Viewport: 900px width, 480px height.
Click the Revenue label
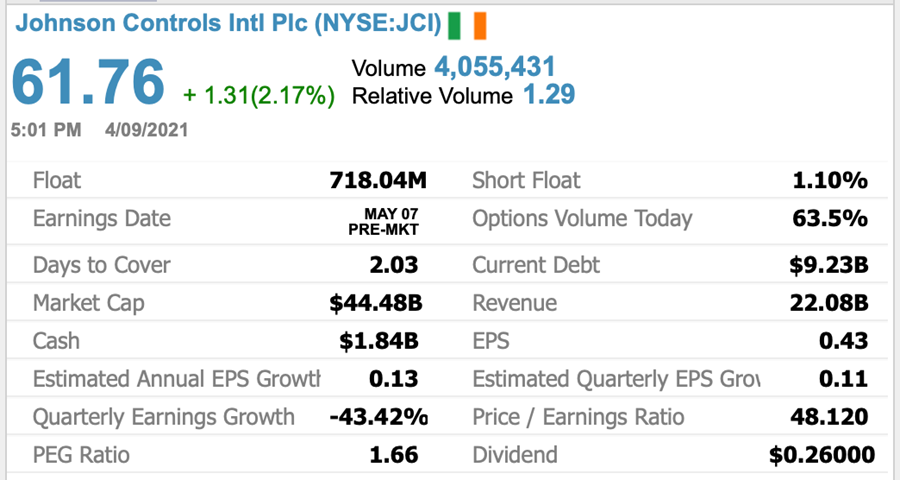515,303
